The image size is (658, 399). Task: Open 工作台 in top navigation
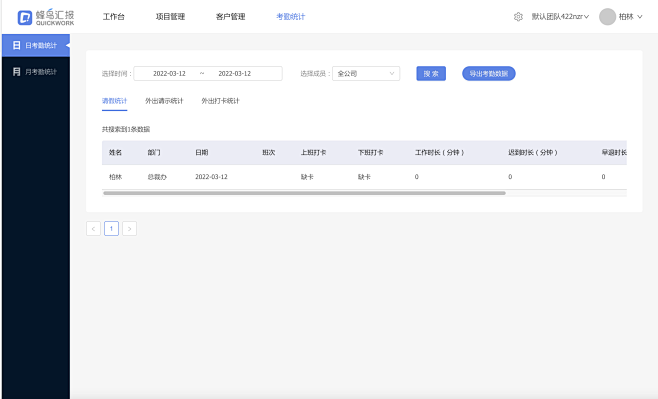pos(114,17)
